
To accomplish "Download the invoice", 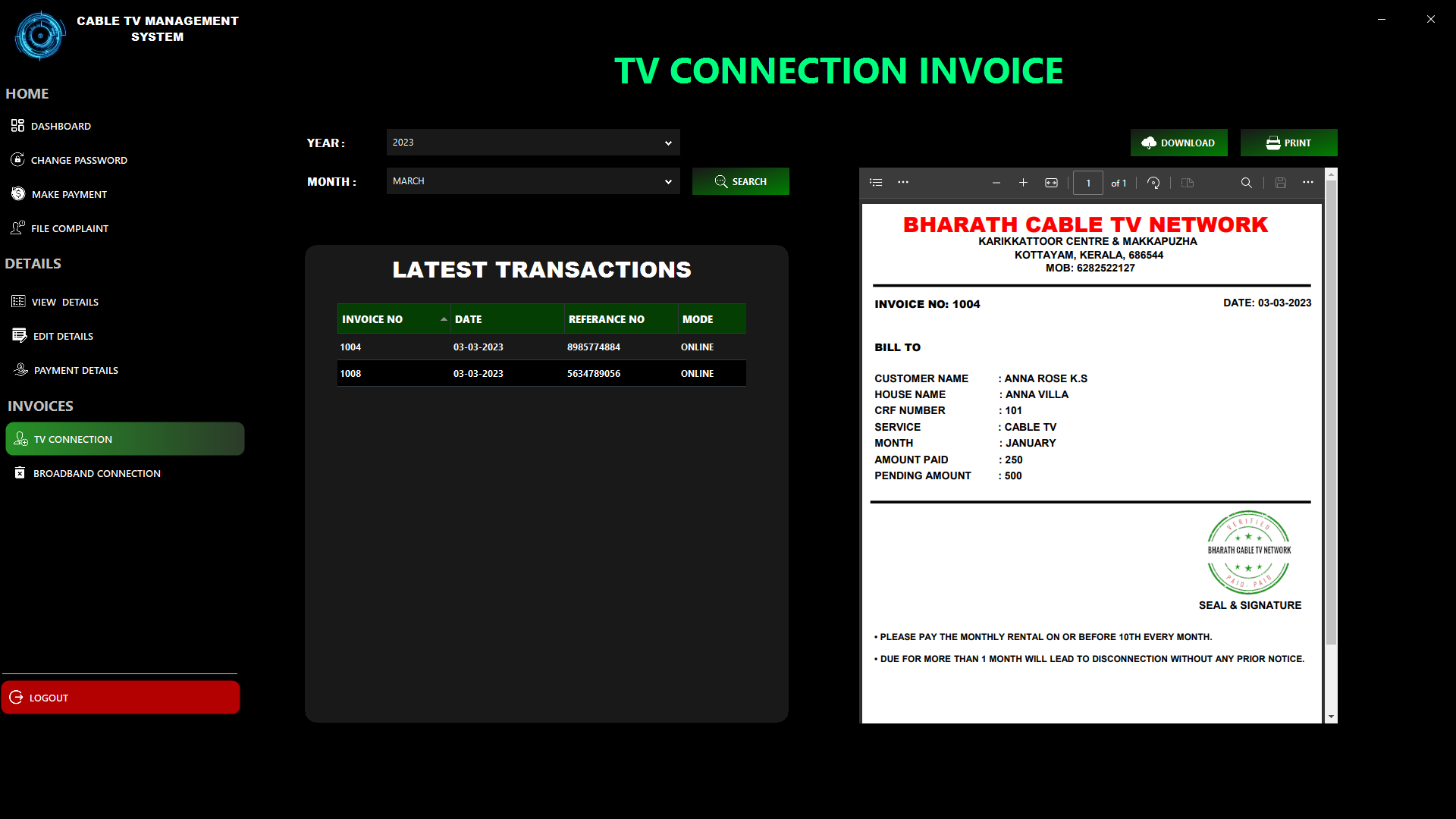I will coord(1178,143).
